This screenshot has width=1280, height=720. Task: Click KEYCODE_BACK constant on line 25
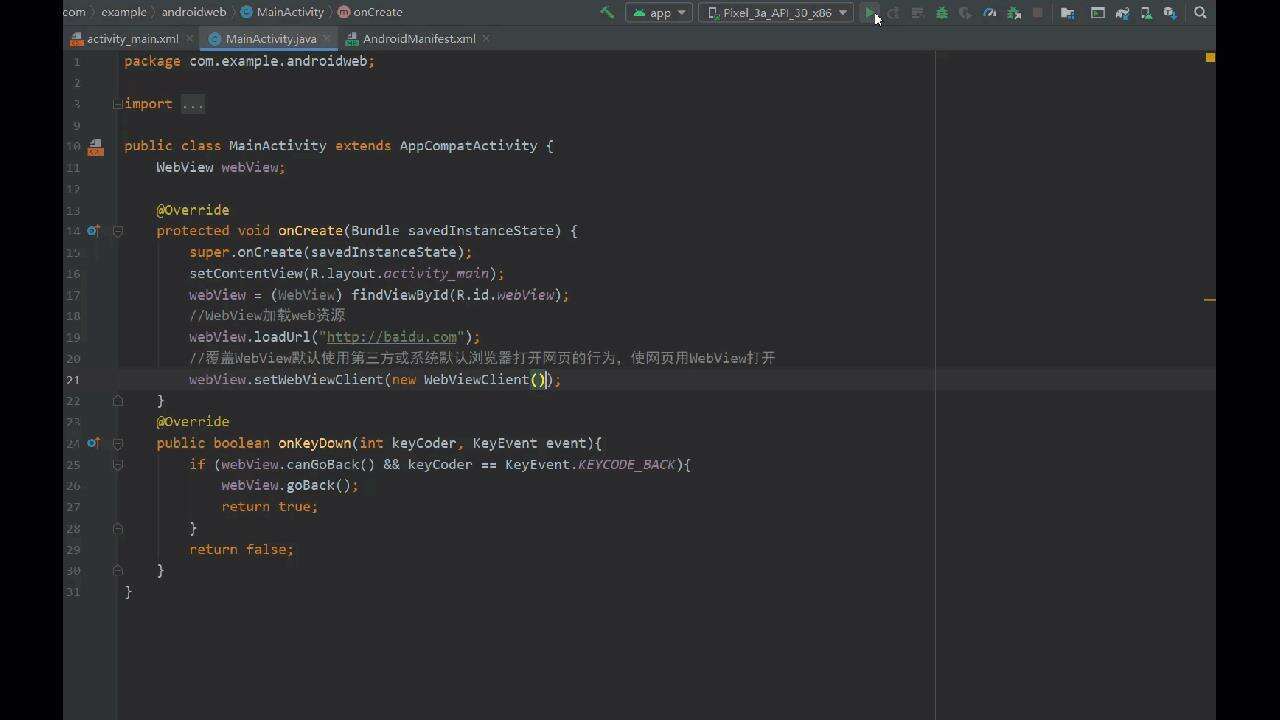click(x=626, y=465)
